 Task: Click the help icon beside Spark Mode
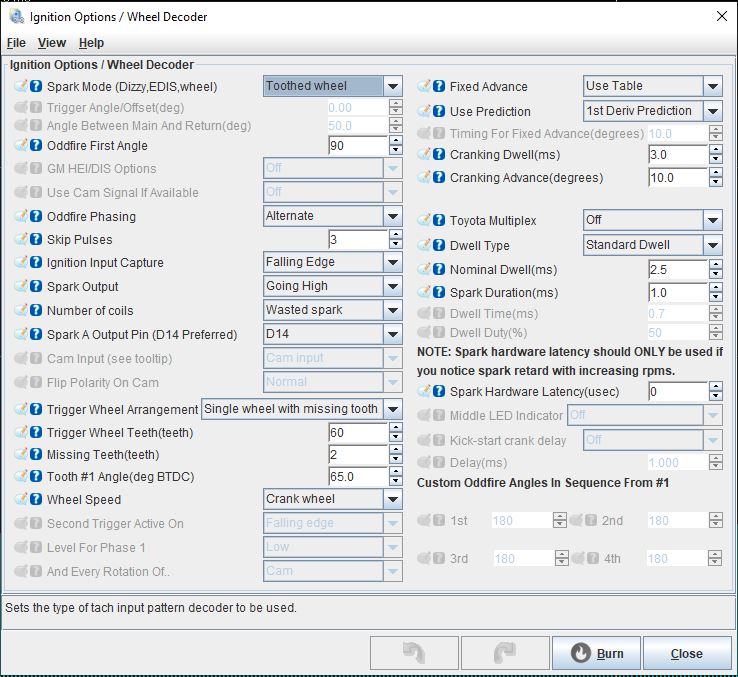point(36,87)
